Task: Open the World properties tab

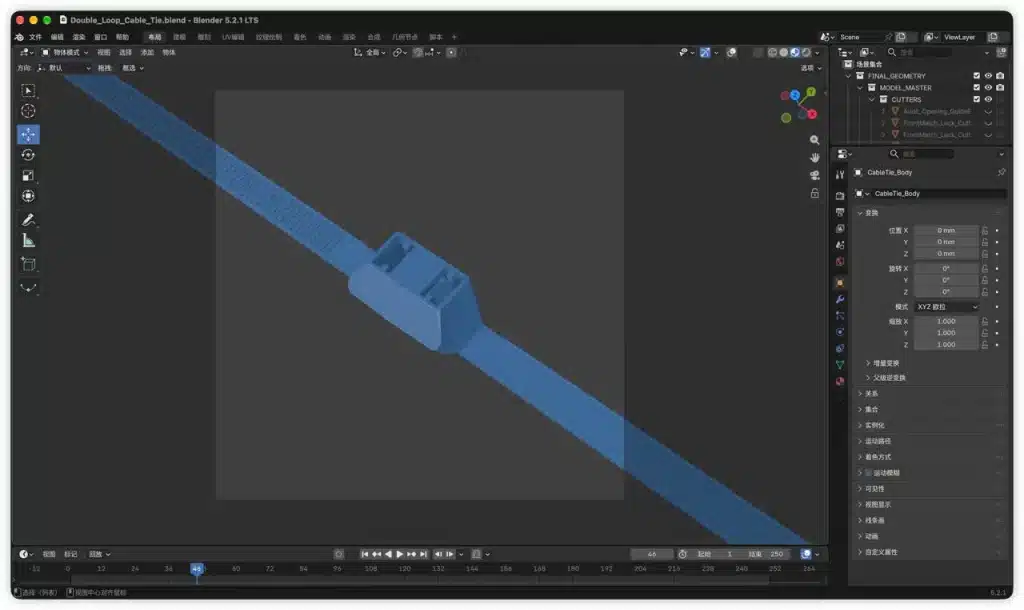Action: [x=840, y=261]
